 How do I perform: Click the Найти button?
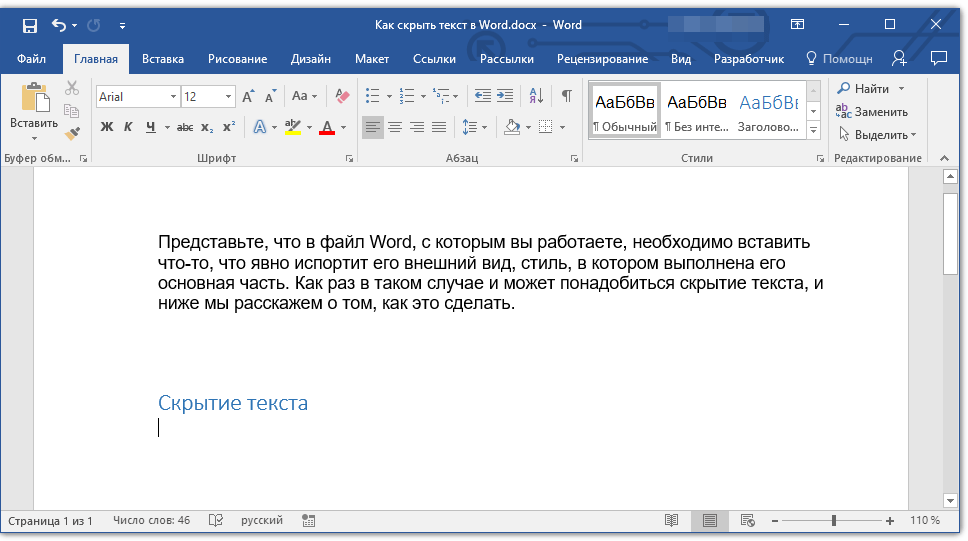[x=871, y=89]
